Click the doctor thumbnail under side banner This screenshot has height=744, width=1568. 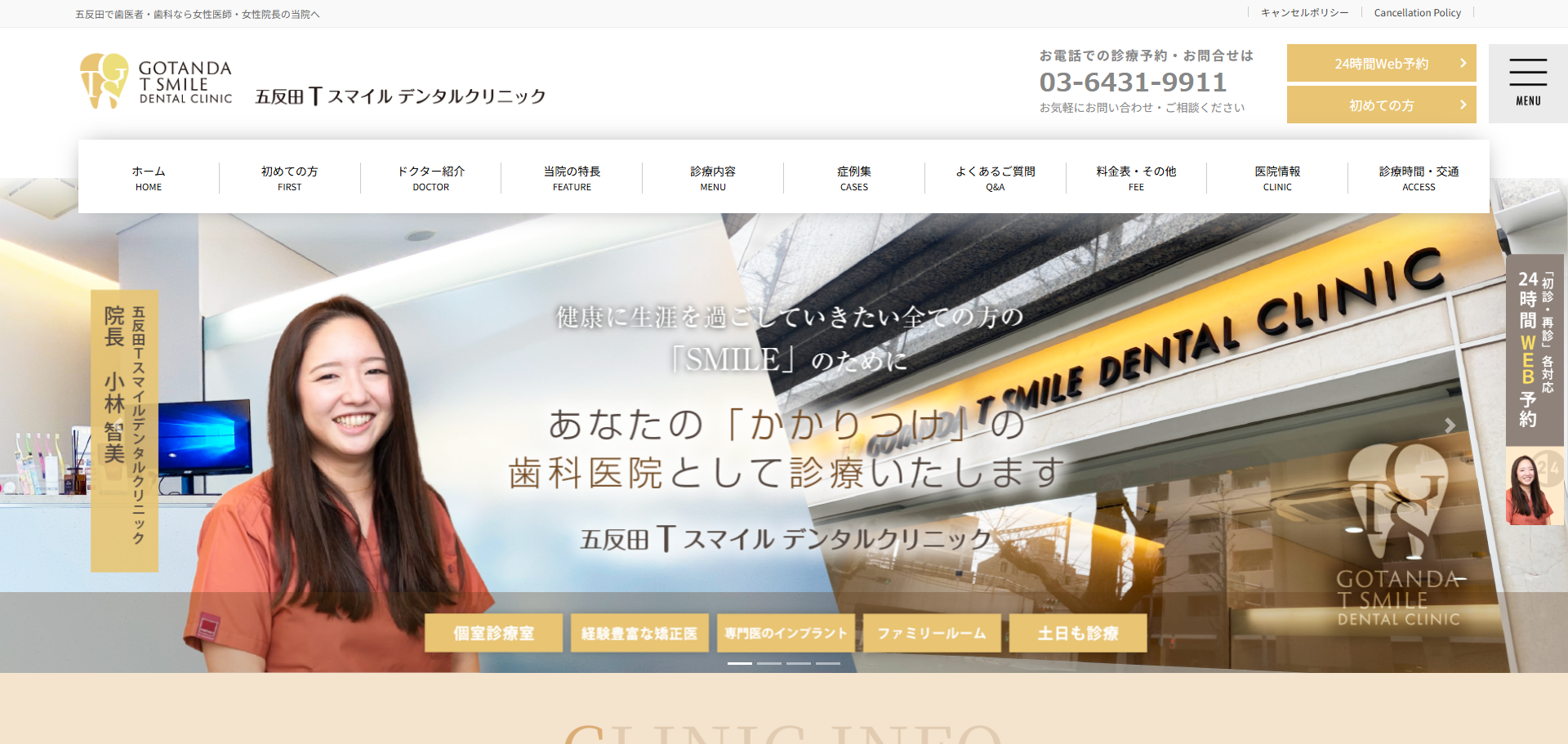1535,487
